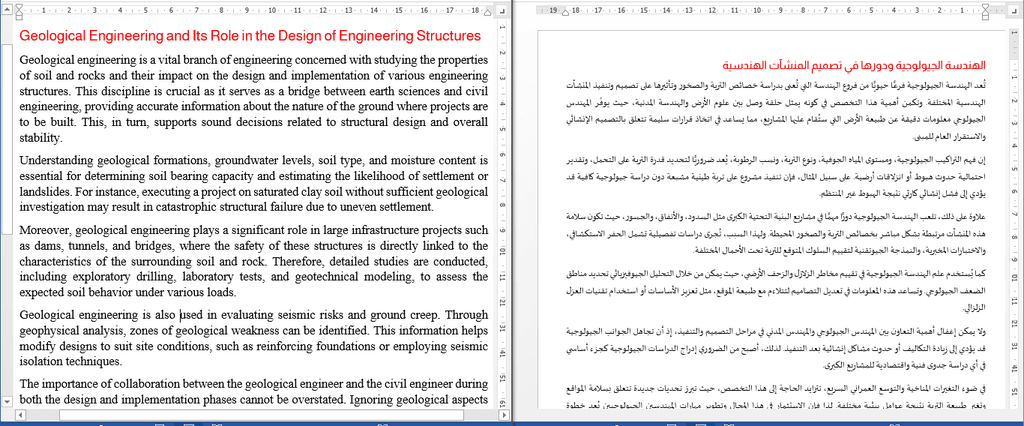Screen dimensions: 1024x426
Task: Click the phrase "The importance of collaboration"
Action: coord(99,383)
